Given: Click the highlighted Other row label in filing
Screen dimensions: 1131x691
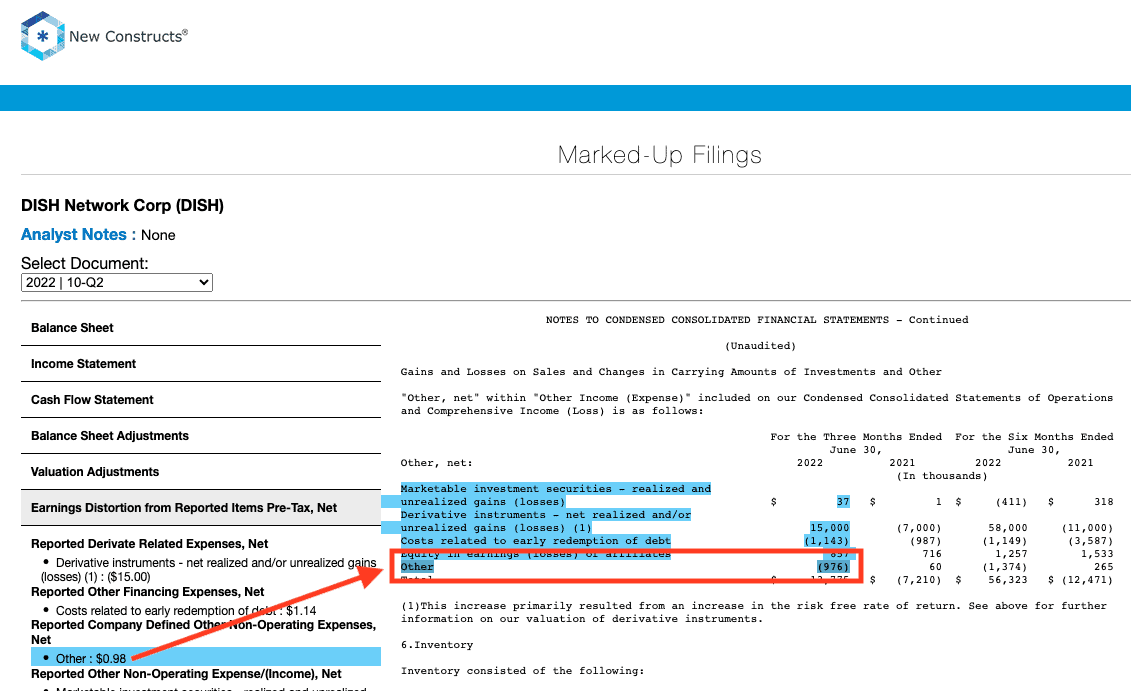Looking at the screenshot, I should pyautogui.click(x=417, y=567).
